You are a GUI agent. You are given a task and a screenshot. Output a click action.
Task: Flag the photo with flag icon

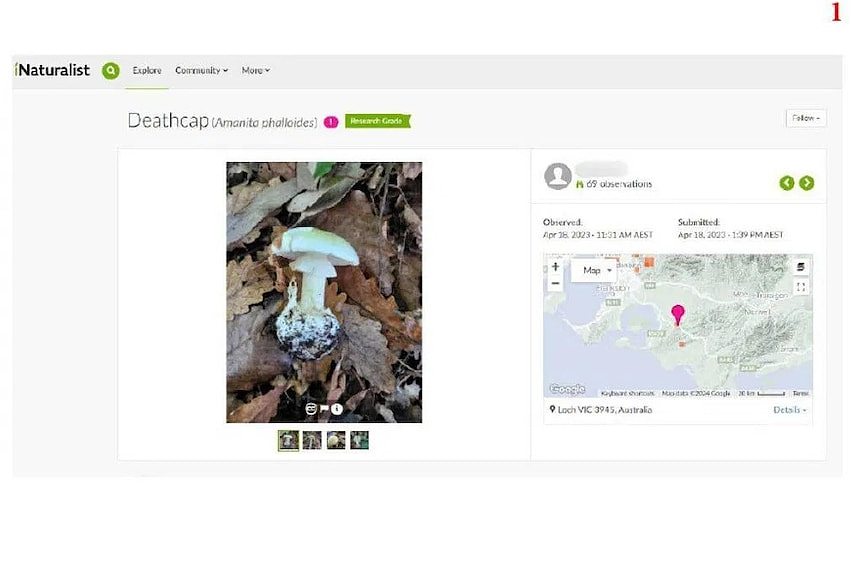pyautogui.click(x=324, y=409)
